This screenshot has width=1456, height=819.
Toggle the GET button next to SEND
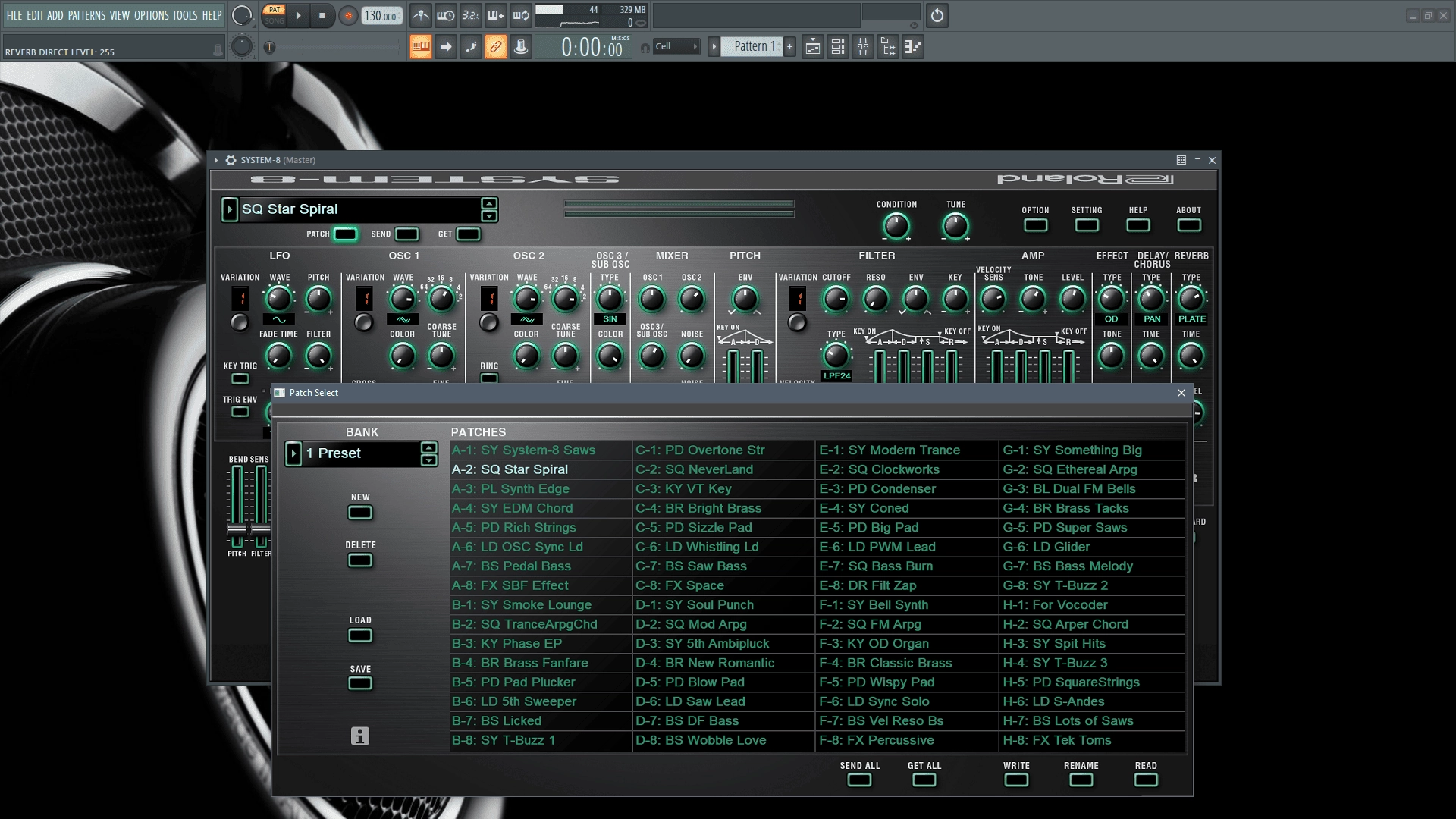click(468, 234)
